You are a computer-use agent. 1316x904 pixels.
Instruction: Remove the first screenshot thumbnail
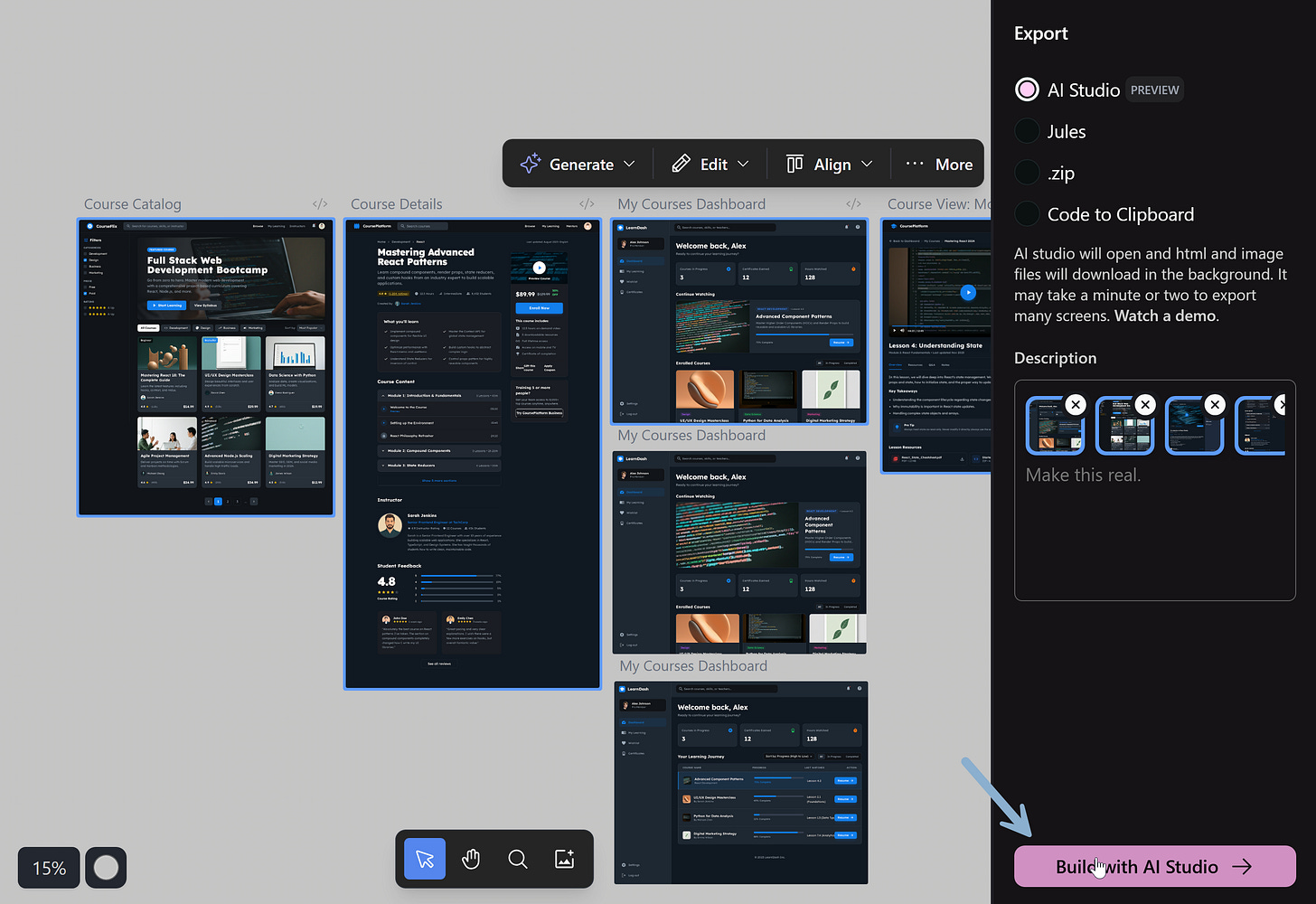point(1076,404)
